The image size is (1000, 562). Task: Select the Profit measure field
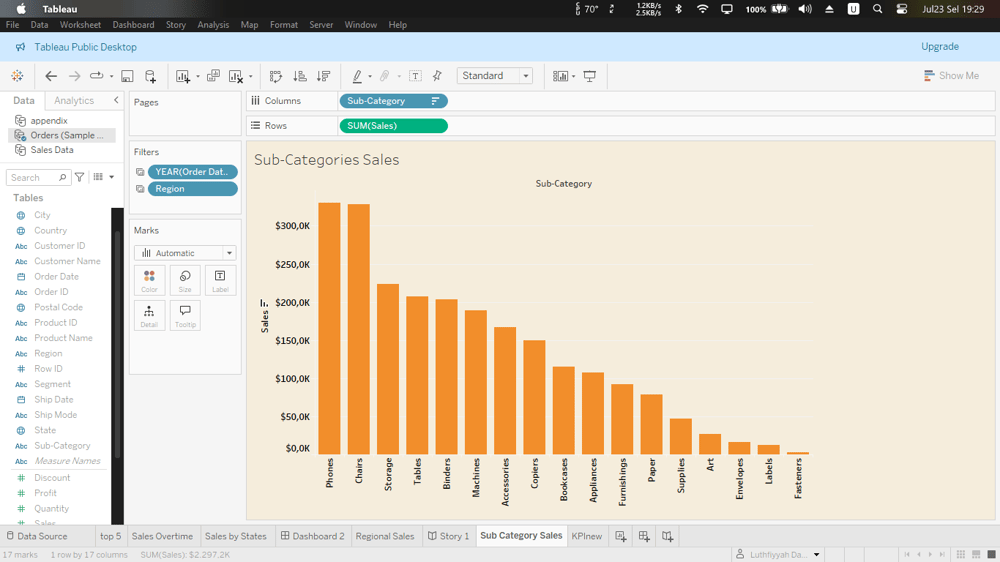coord(45,493)
